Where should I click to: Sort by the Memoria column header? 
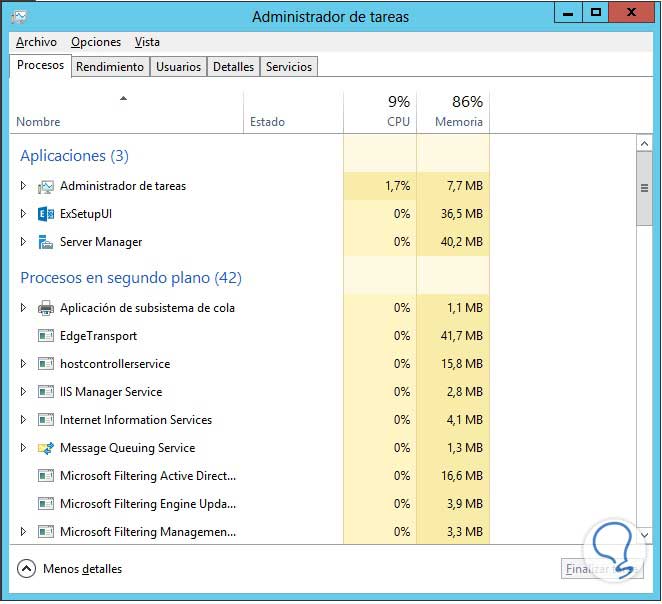coord(453,112)
